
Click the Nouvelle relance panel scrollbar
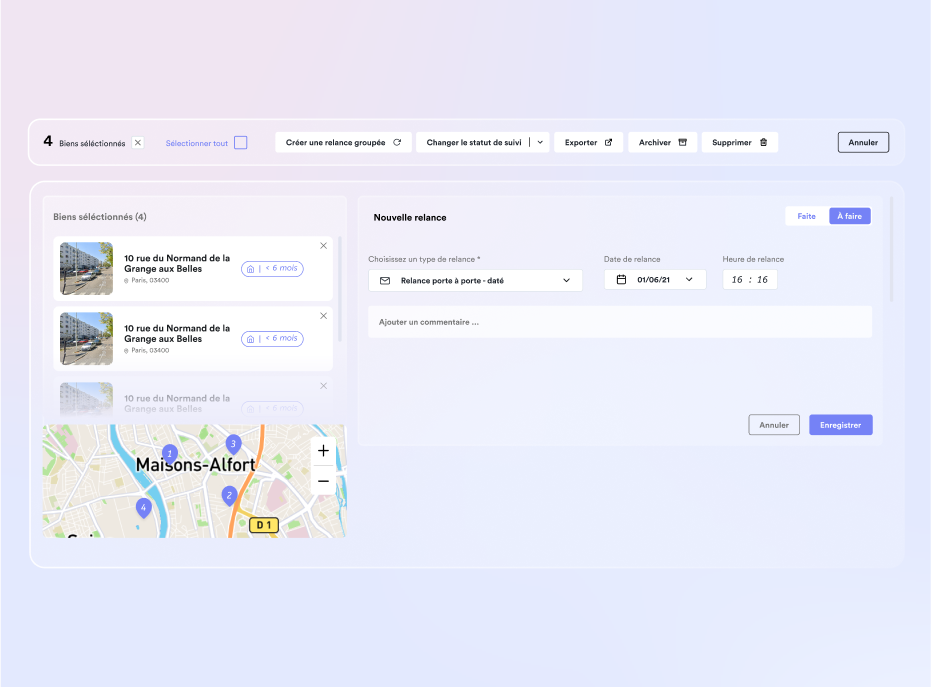891,249
